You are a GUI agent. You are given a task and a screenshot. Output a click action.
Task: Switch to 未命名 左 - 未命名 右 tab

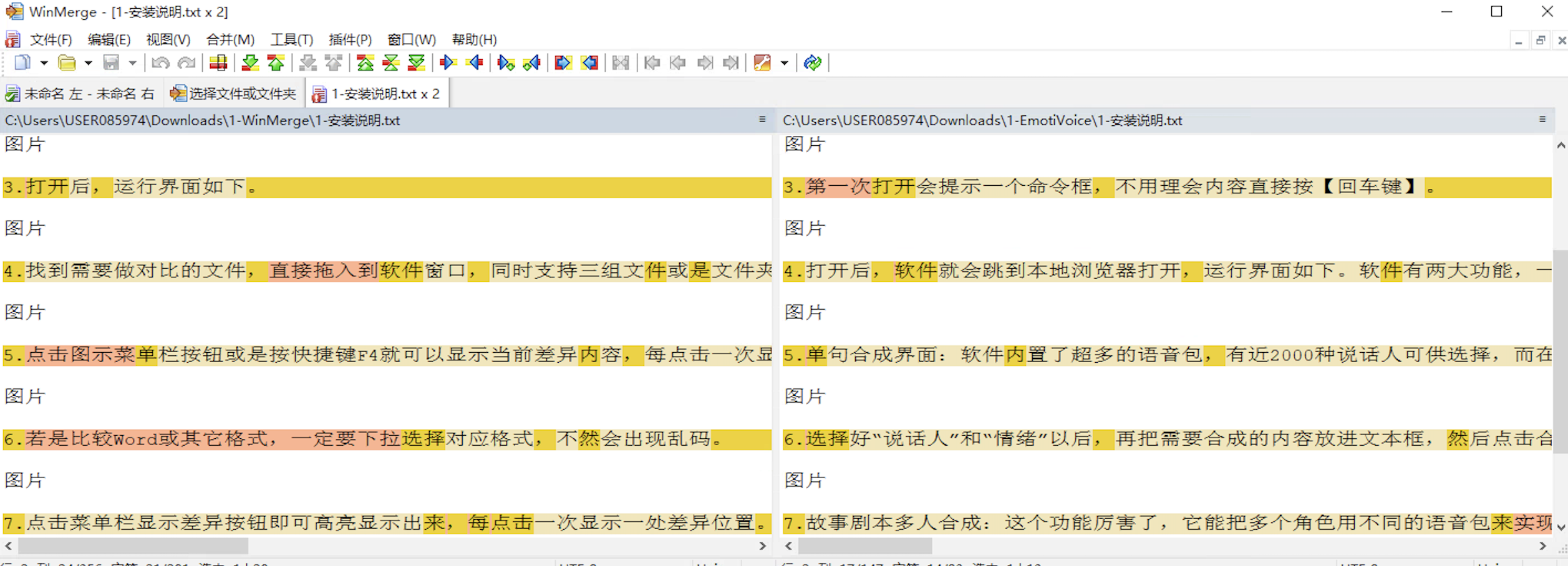81,94
